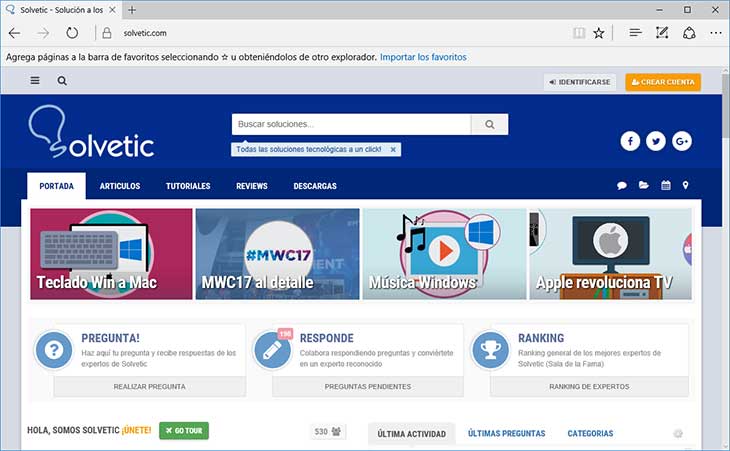Click the vertical scrollbar thumb of the page
This screenshot has height=451, width=730.
coord(725,107)
